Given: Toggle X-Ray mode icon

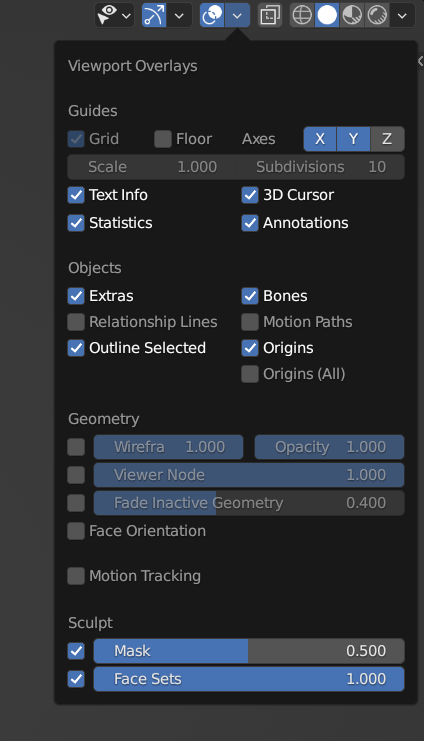Looking at the screenshot, I should (x=270, y=15).
